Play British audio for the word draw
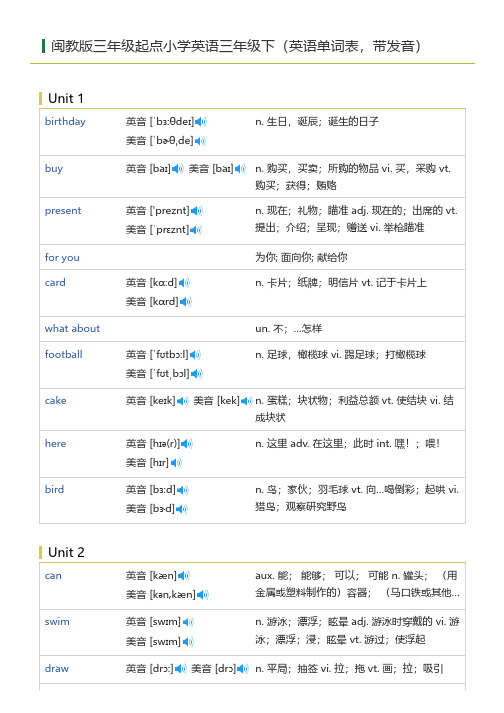504x713 pixels. click(181, 669)
